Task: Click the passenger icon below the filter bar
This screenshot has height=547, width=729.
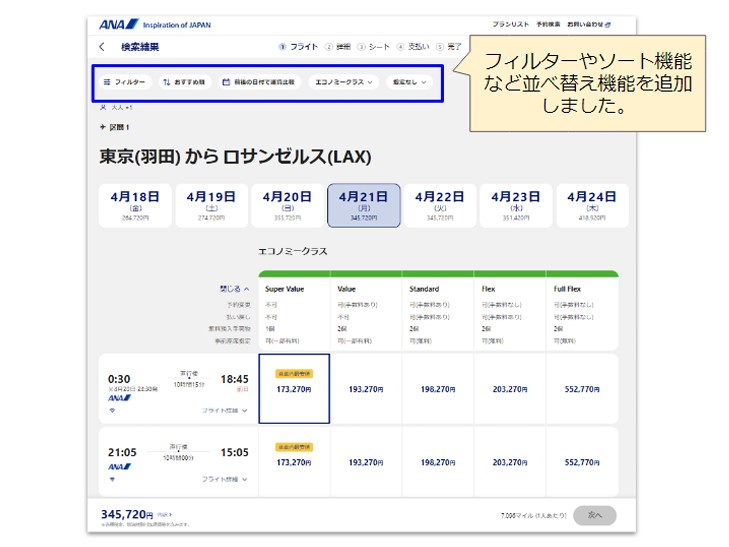Action: click(103, 107)
